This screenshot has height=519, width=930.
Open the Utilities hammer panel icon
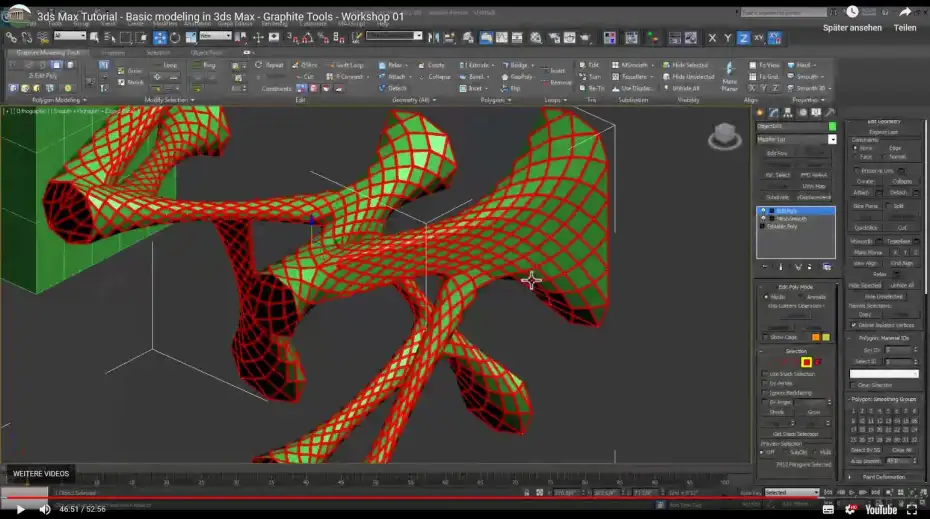pos(830,112)
